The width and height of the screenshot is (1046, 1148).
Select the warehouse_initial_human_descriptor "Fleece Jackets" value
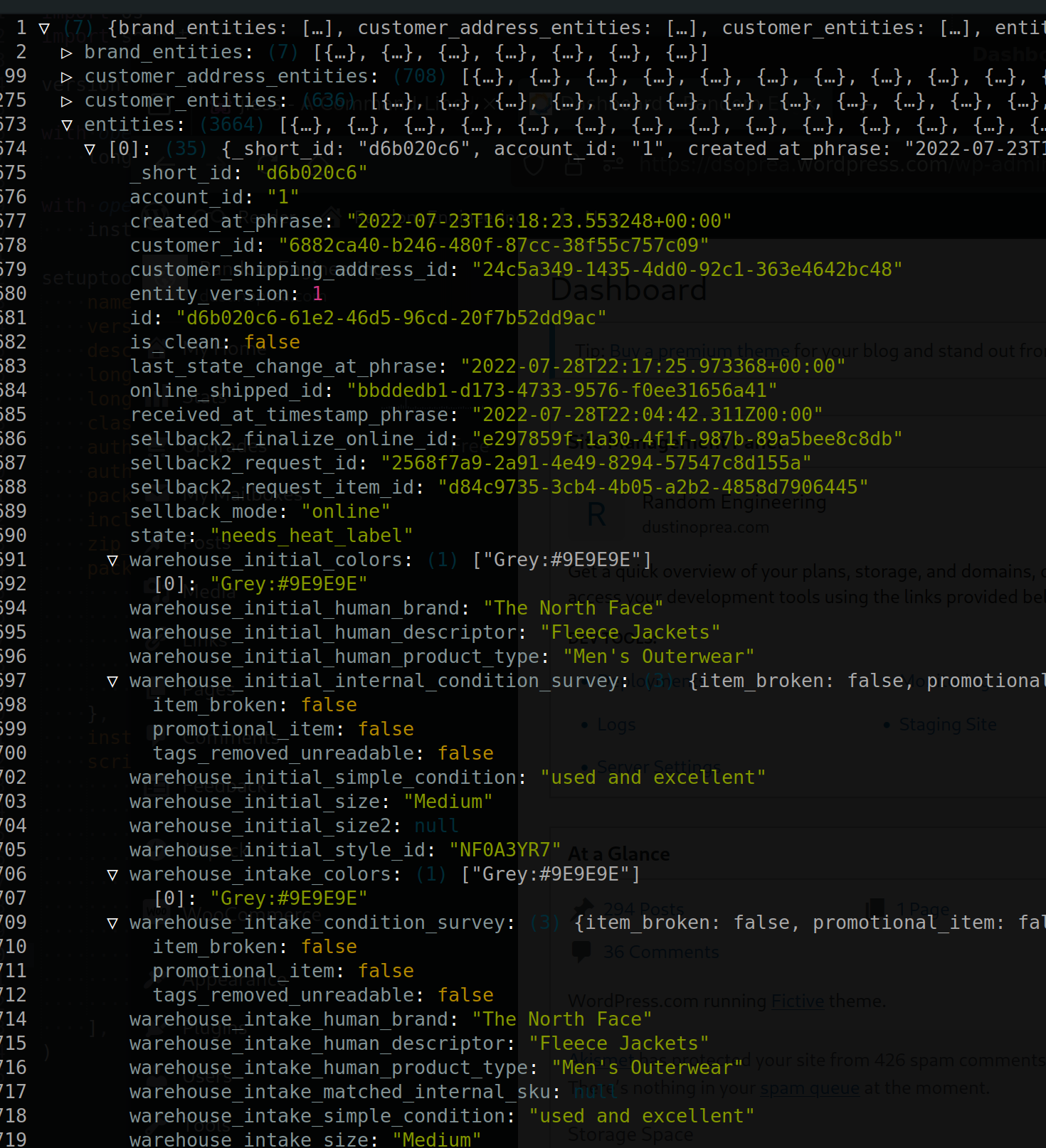(630, 632)
